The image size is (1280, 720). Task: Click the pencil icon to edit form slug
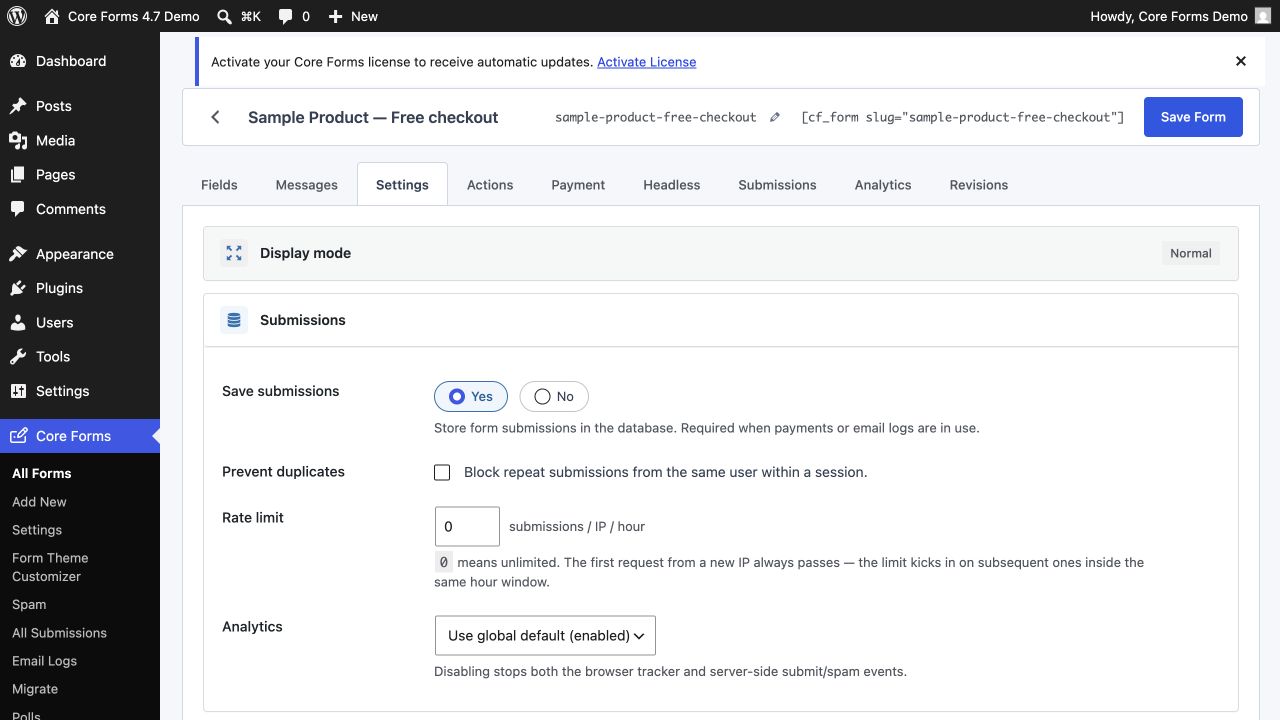(x=774, y=117)
